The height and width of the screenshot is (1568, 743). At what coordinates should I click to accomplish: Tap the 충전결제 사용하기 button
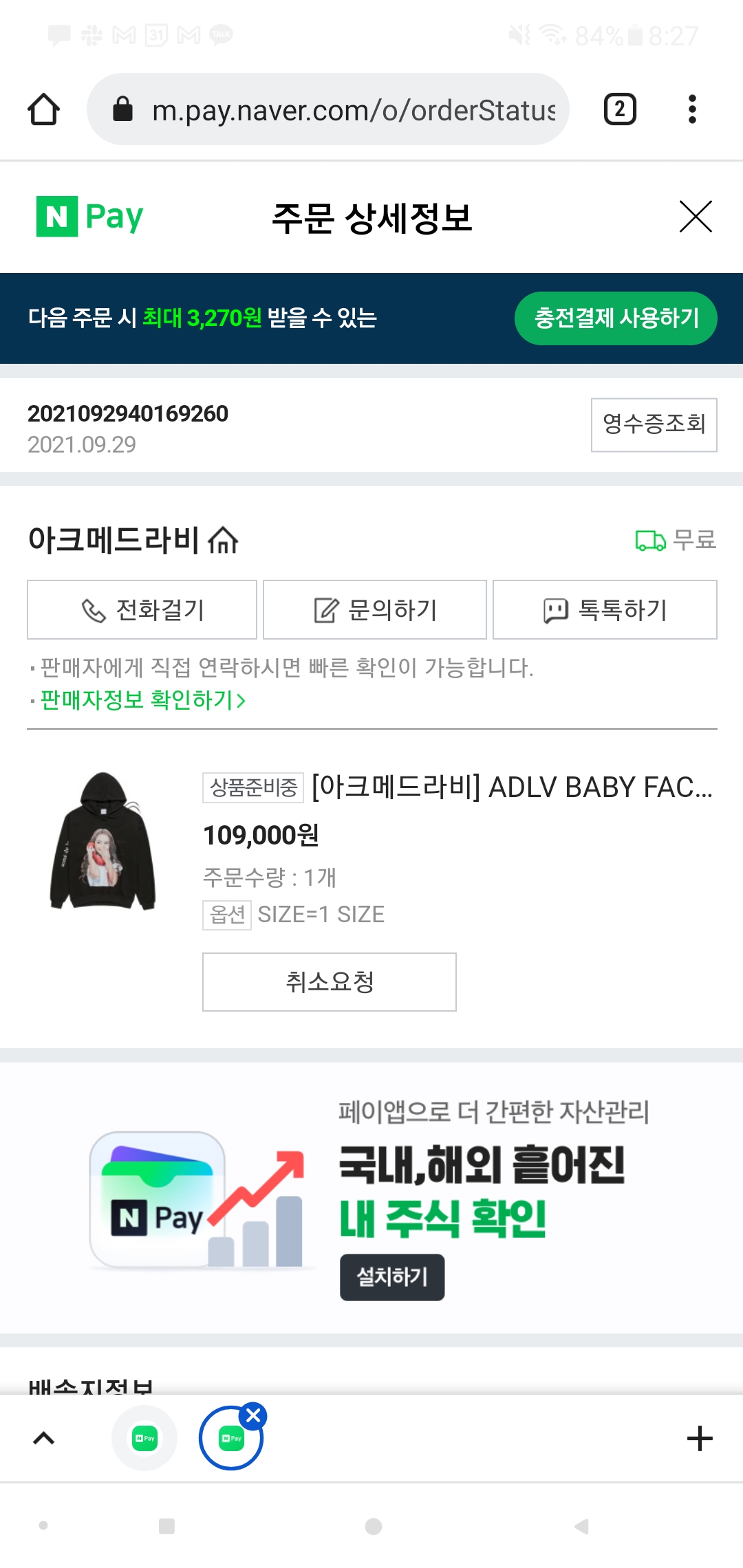coord(616,318)
